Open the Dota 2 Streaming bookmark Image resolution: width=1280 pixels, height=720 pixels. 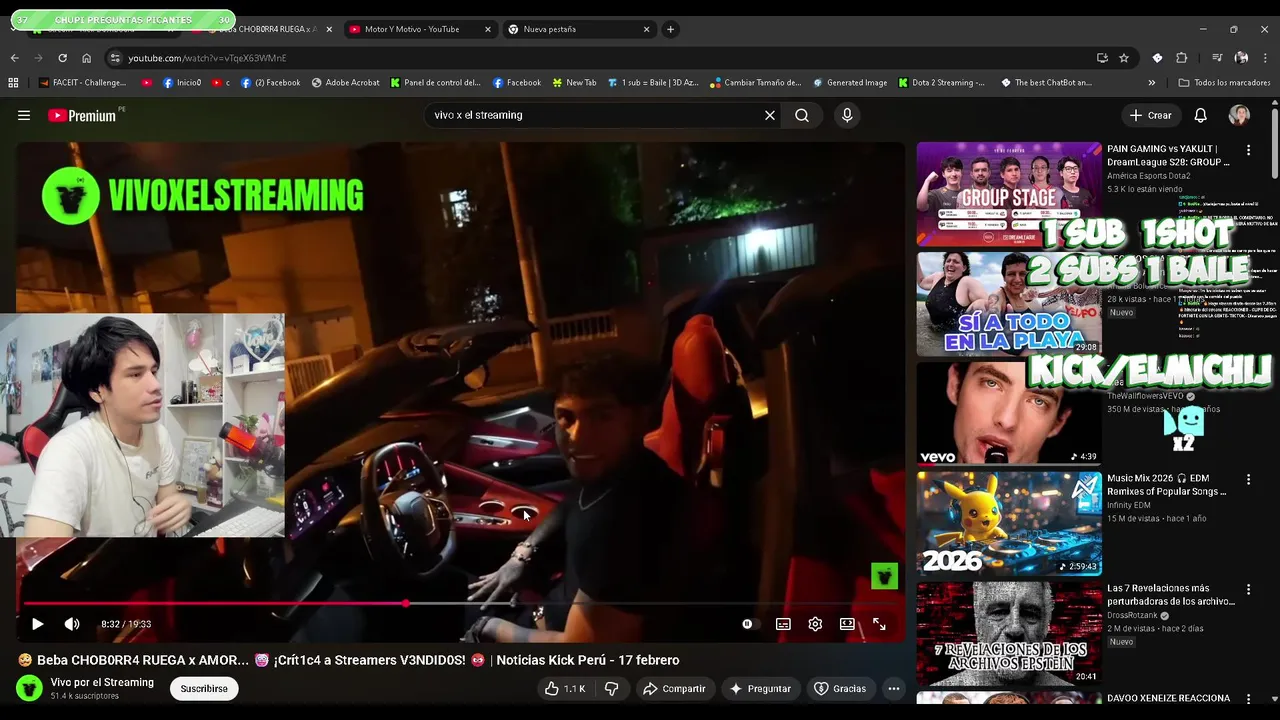941,83
